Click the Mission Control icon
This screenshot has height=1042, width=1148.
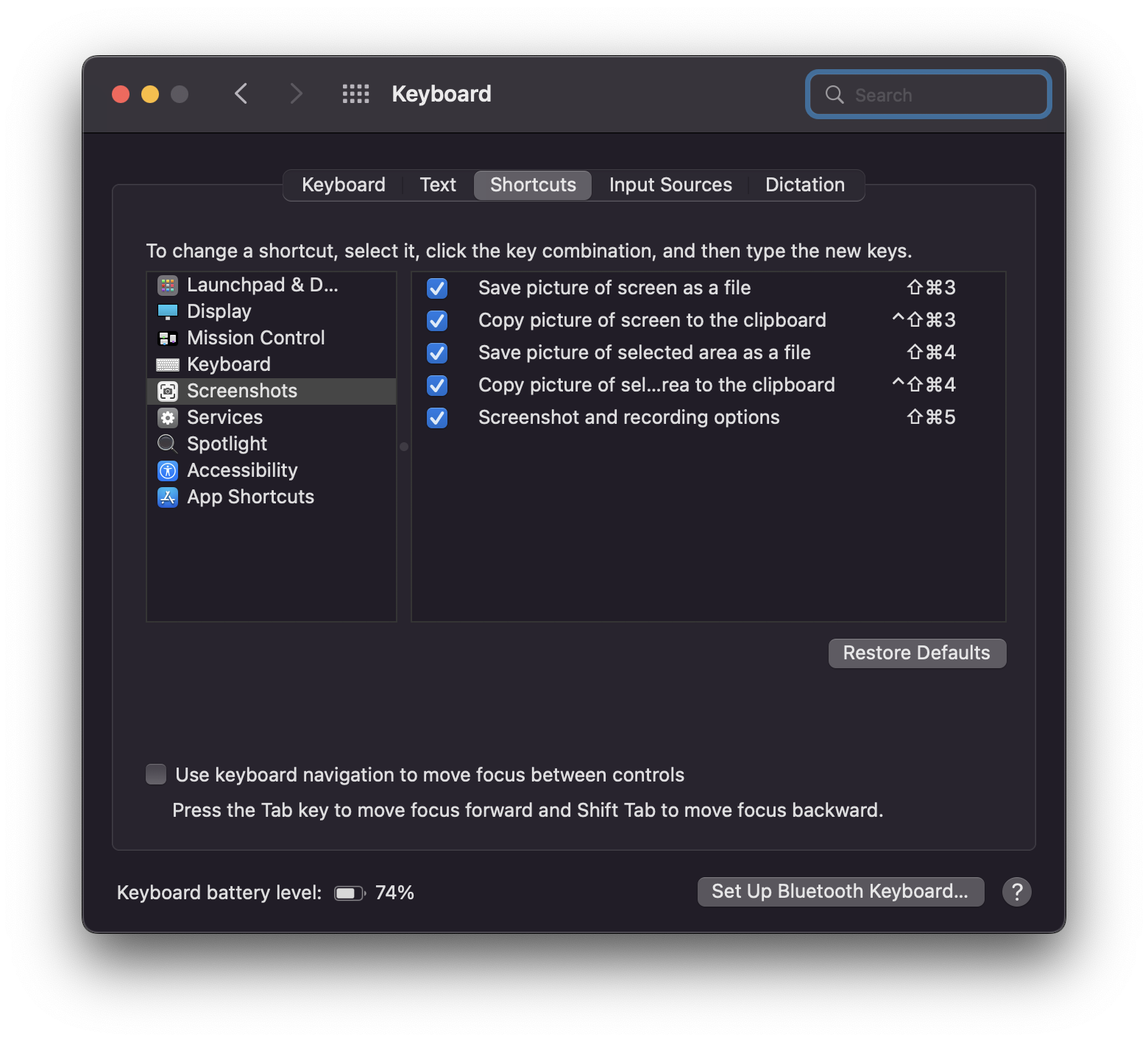(168, 338)
